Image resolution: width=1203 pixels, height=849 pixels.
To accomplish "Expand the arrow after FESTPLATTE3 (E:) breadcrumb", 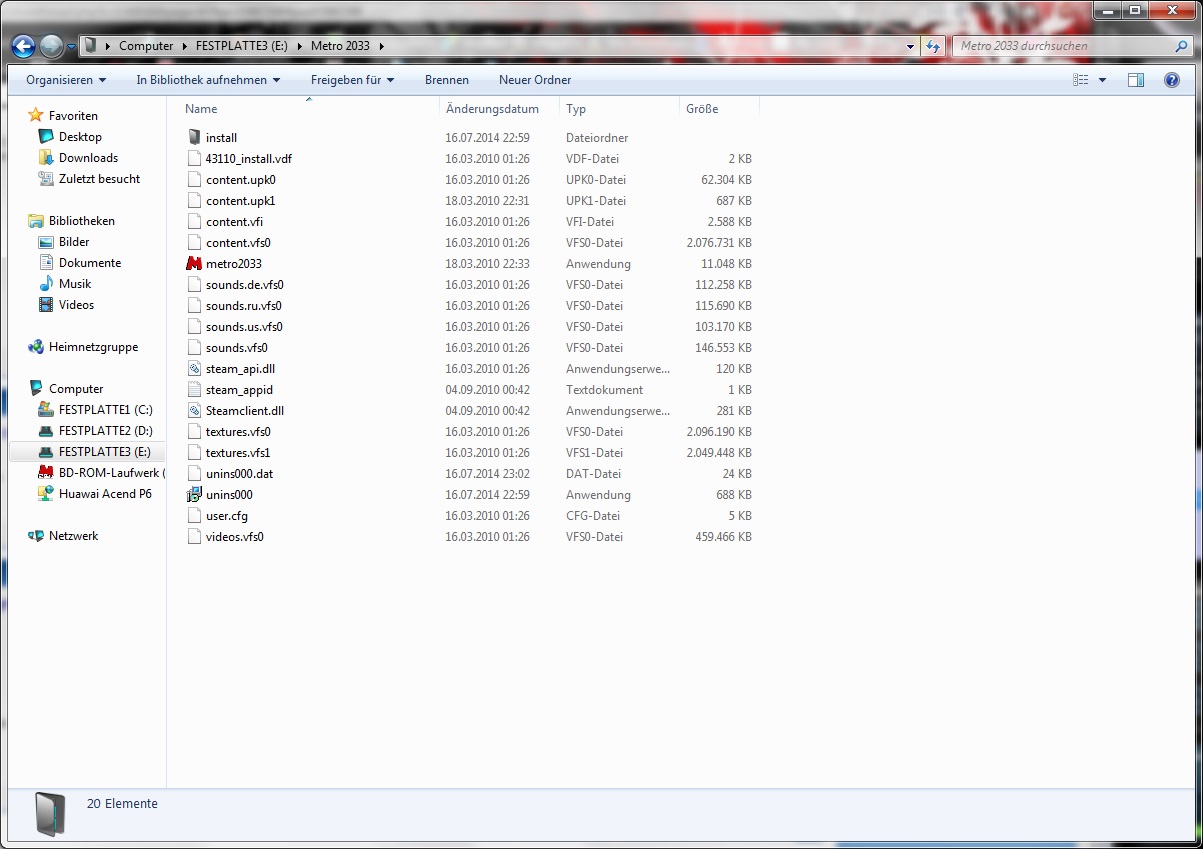I will click(x=300, y=46).
